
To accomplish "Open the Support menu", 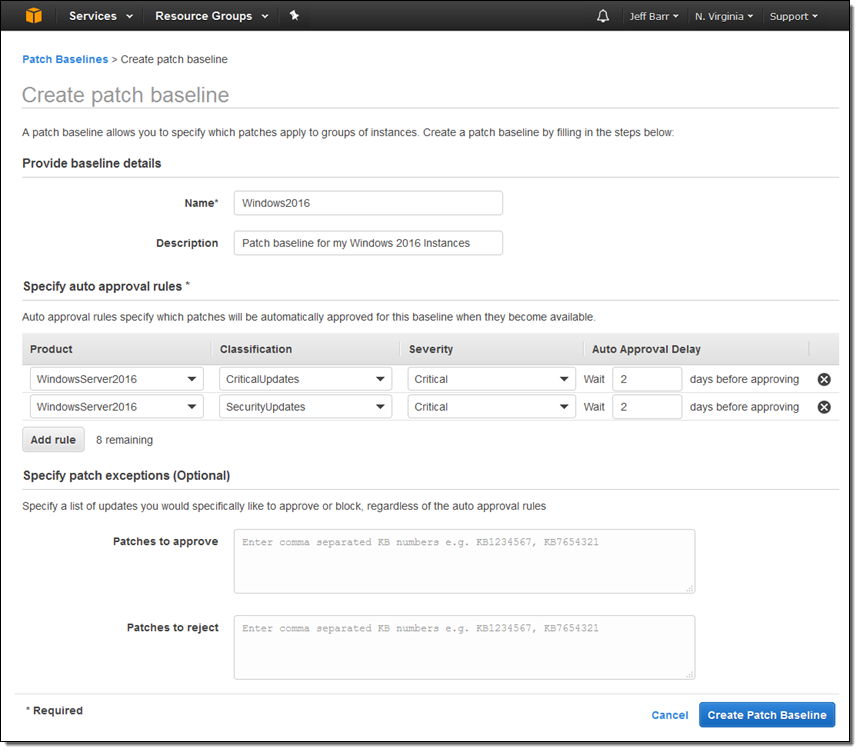I will (x=793, y=16).
